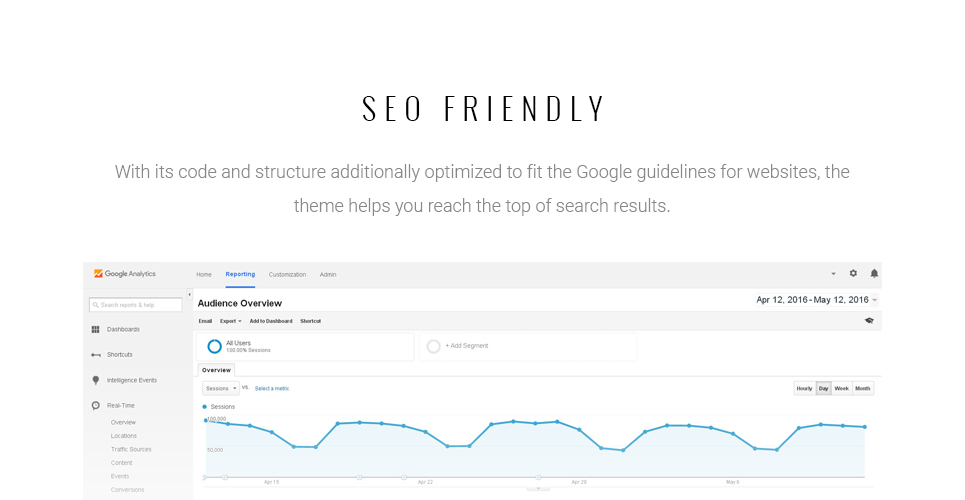Click the Select a metric link
The width and height of the screenshot is (965, 500).
[x=272, y=389]
